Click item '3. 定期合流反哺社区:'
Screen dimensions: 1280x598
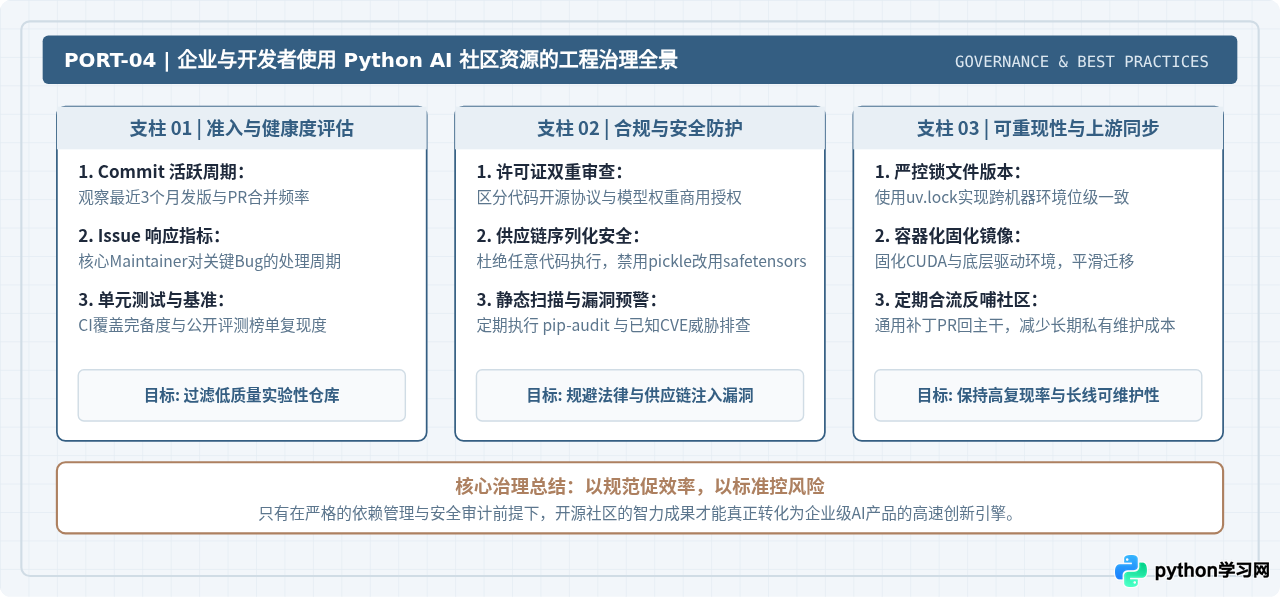[x=956, y=300]
